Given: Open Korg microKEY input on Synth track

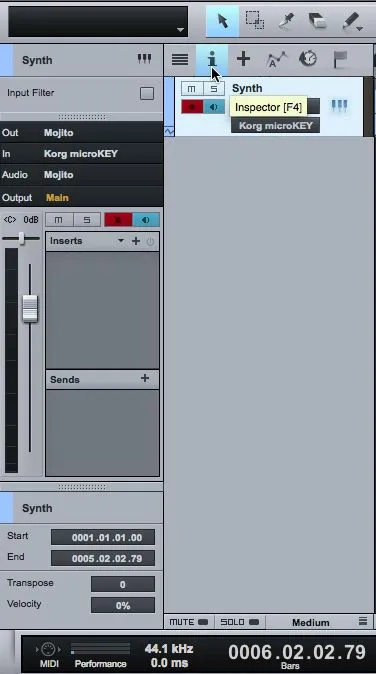Looking at the screenshot, I should click(x=275, y=126).
